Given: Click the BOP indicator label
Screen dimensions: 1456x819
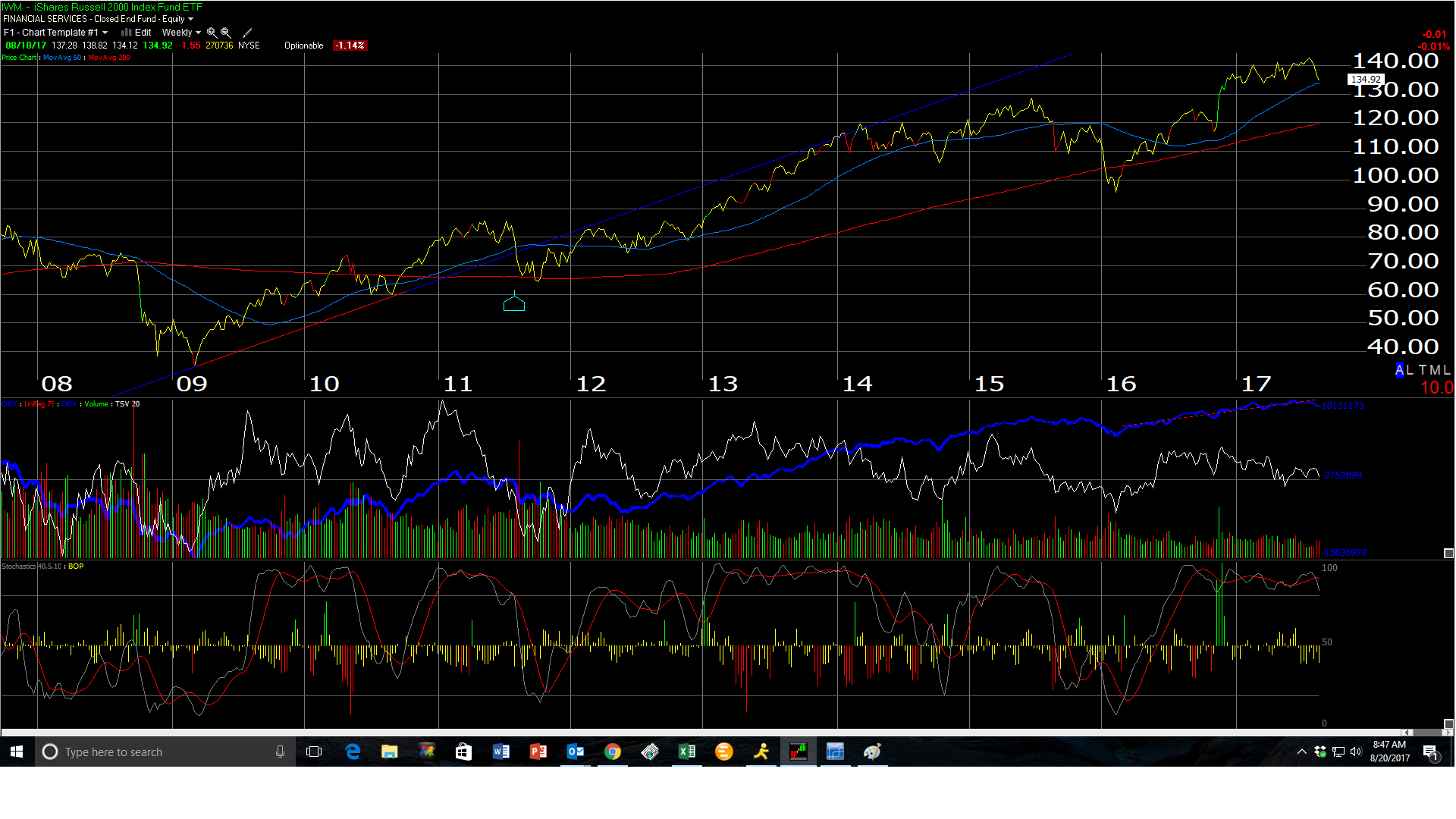Looking at the screenshot, I should (x=76, y=566).
